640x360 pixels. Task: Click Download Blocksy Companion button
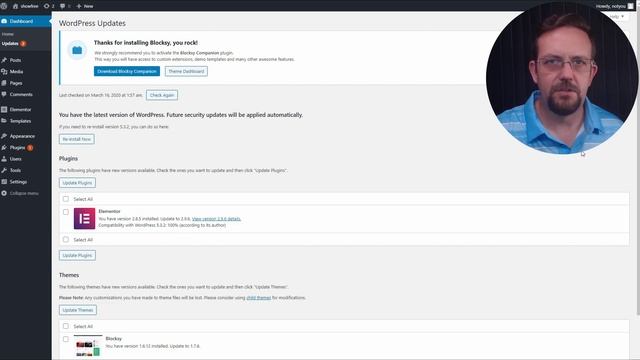click(x=127, y=71)
